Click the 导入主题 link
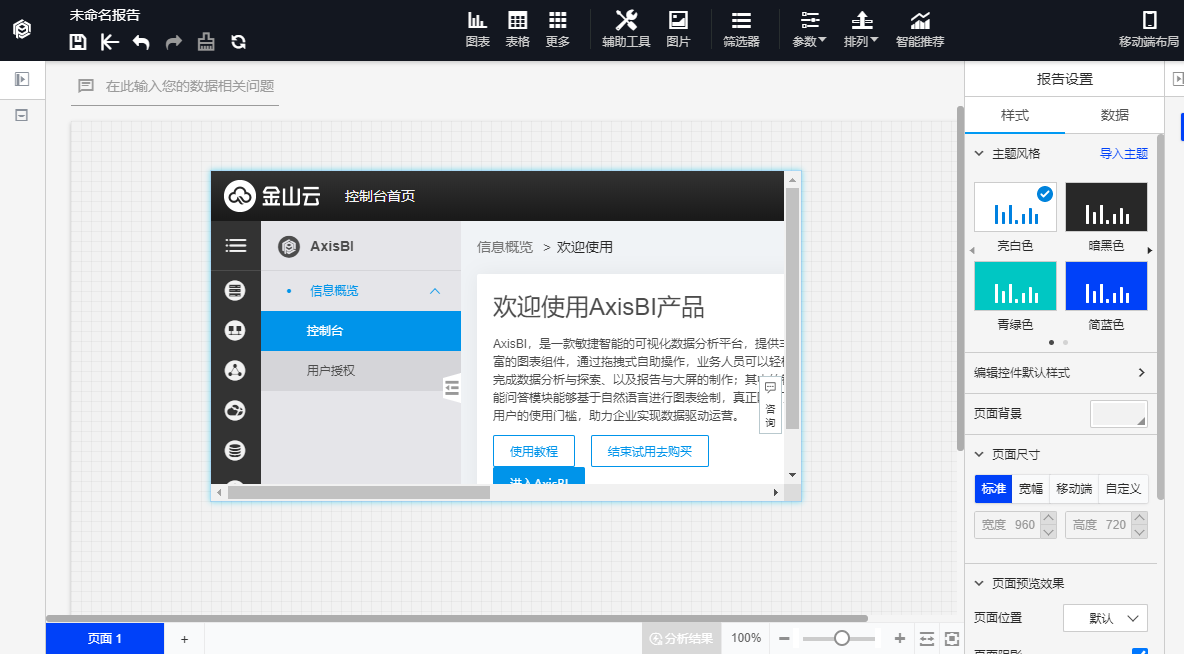1184x654 pixels. 1123,154
